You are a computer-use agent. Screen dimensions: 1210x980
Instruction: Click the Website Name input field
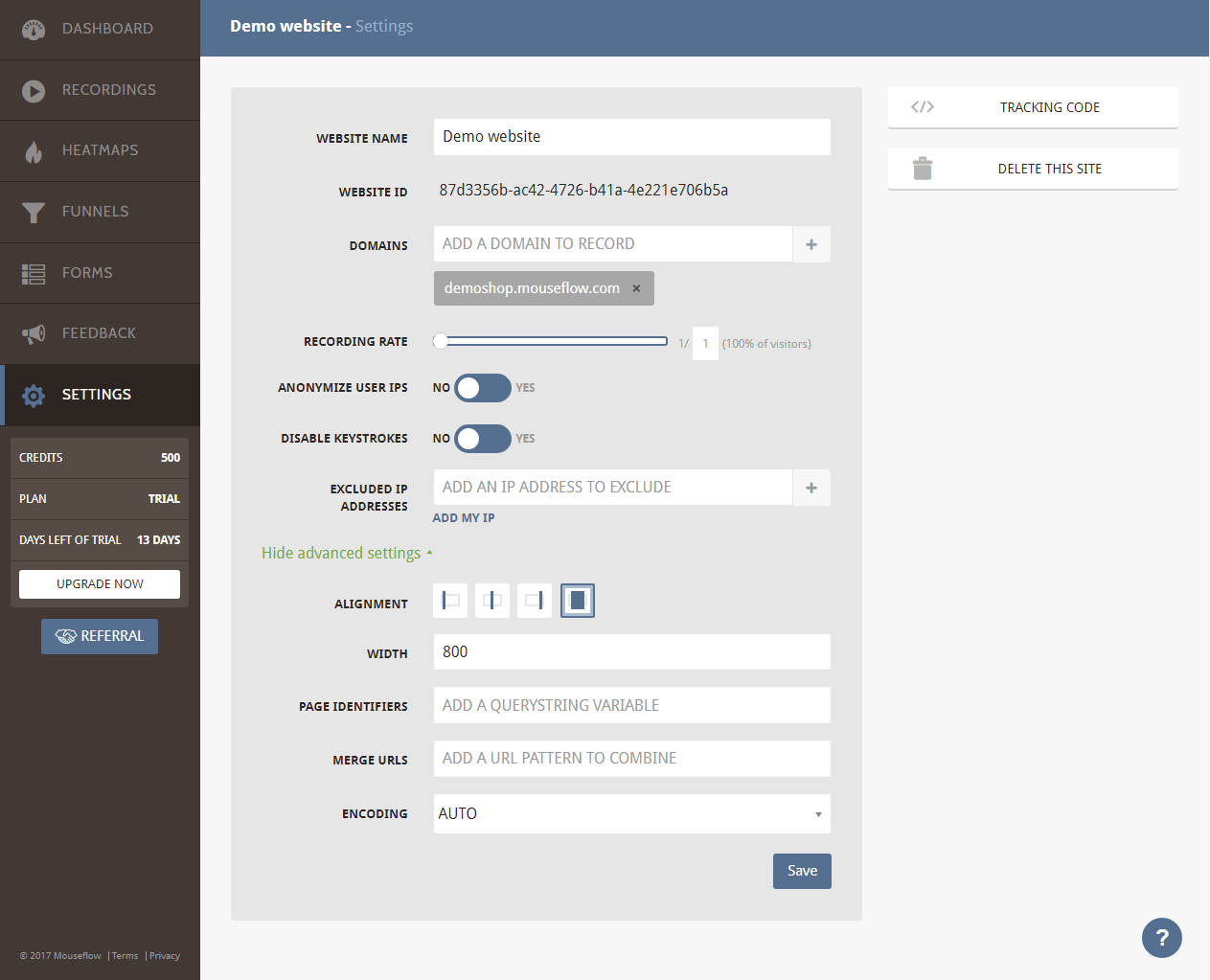(631, 137)
